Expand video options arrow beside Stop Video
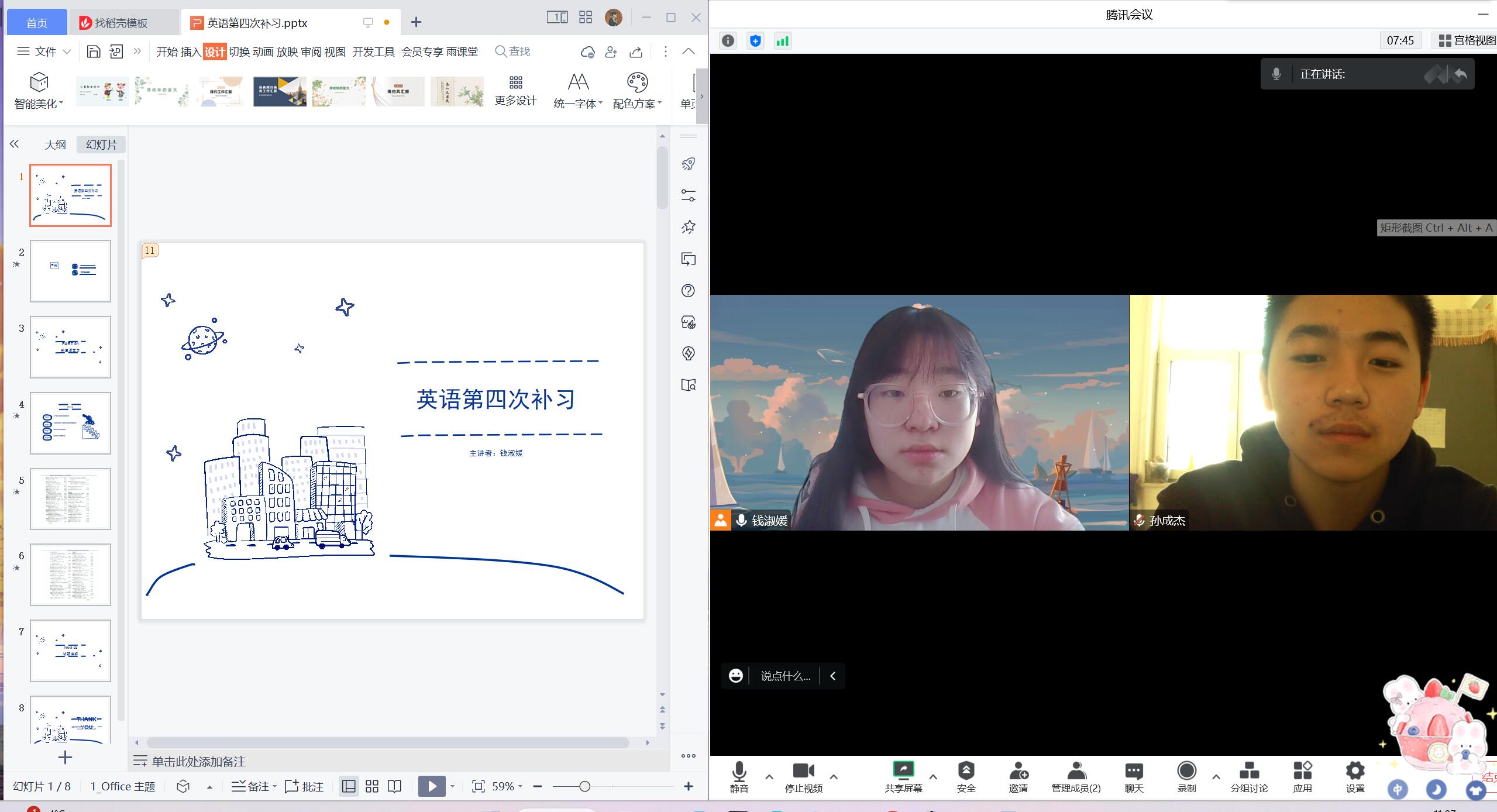This screenshot has width=1497, height=812. pos(834,776)
